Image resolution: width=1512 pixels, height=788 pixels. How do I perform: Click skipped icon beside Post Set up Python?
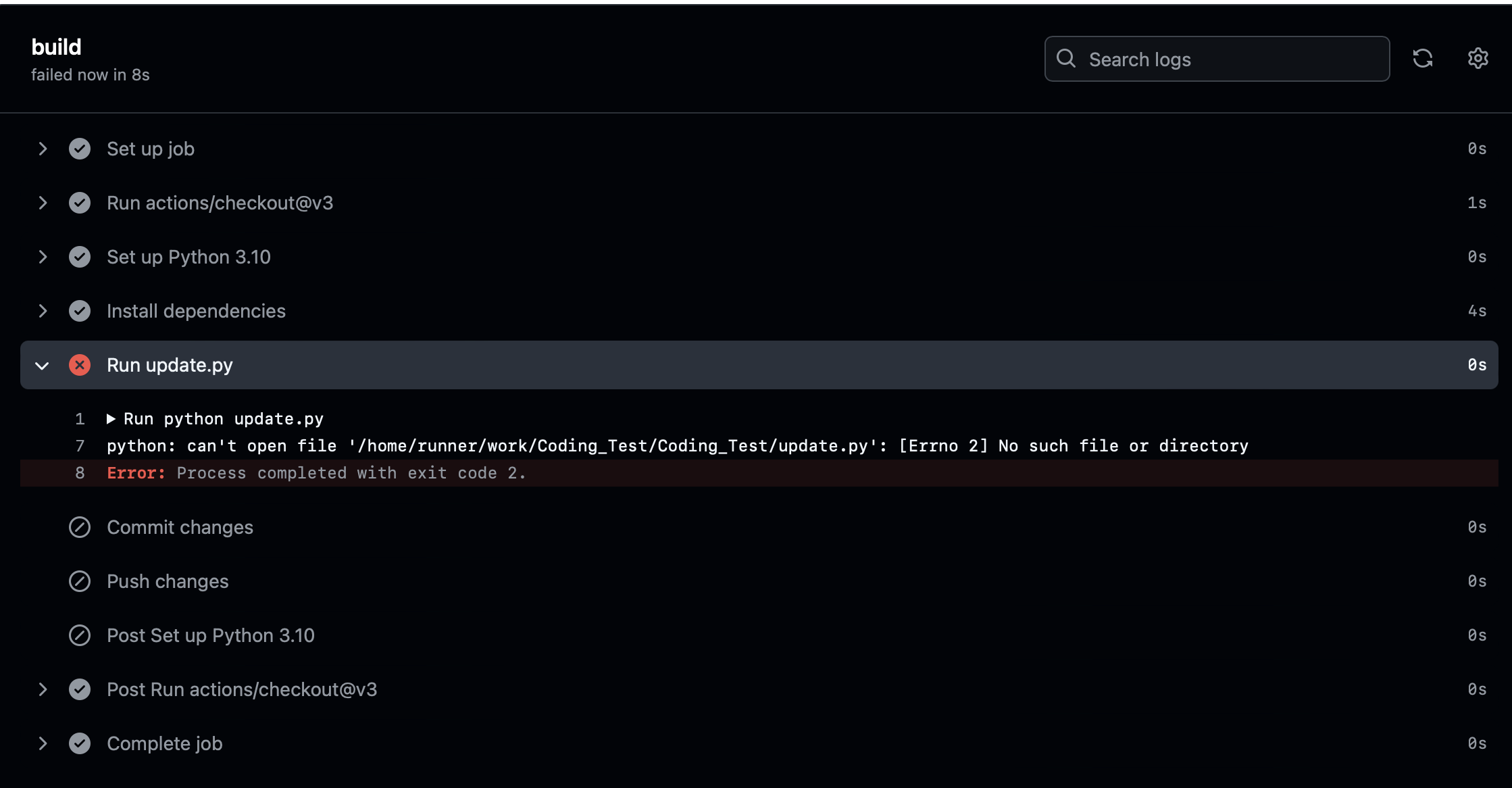point(80,635)
